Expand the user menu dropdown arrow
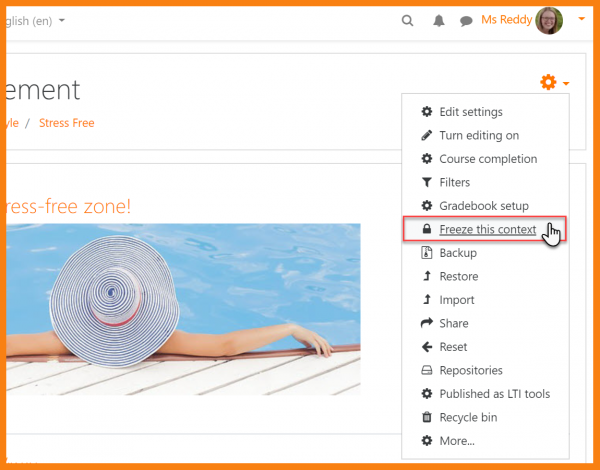 pos(582,19)
